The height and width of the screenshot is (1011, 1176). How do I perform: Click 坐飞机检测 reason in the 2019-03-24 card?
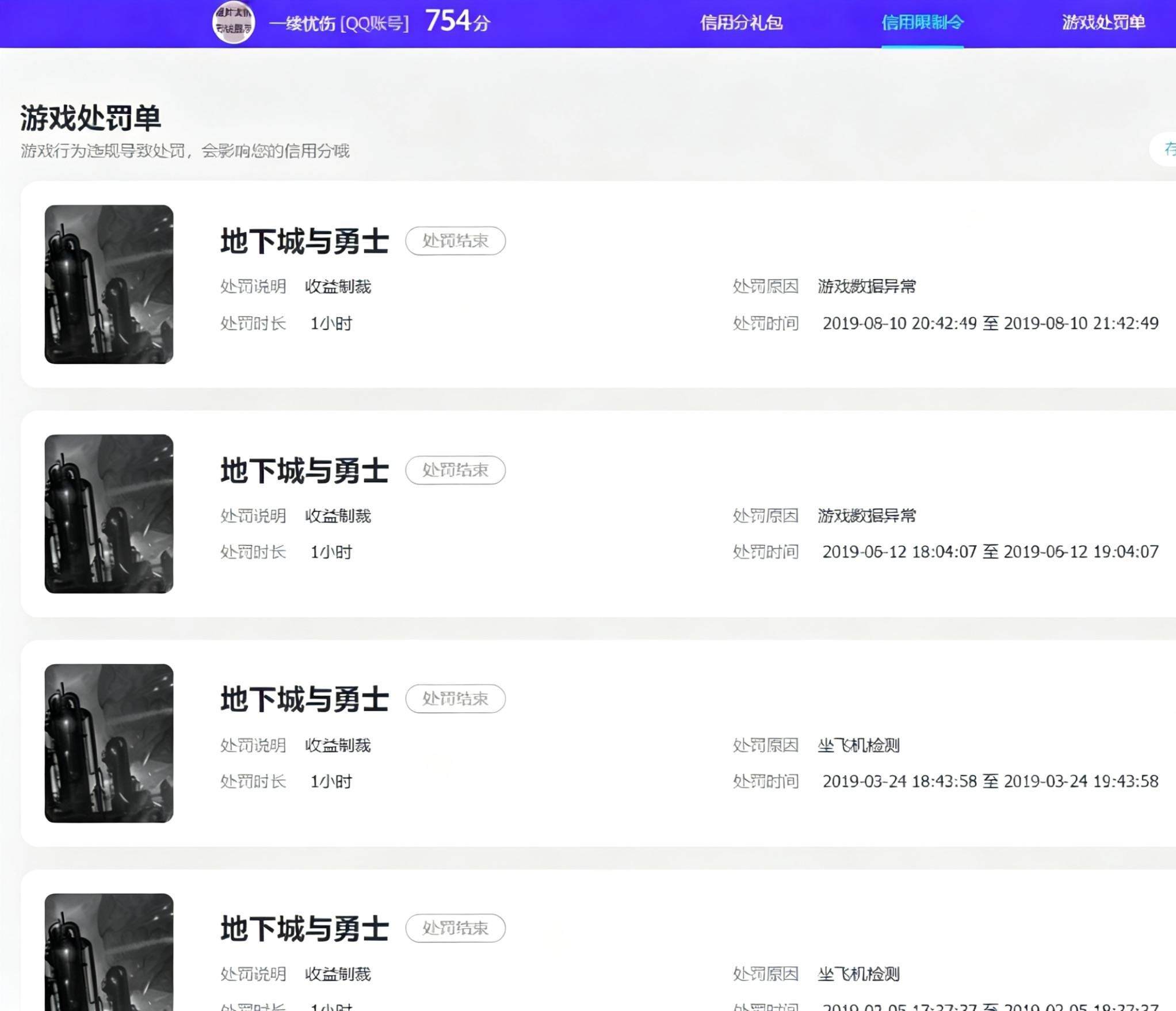(858, 745)
